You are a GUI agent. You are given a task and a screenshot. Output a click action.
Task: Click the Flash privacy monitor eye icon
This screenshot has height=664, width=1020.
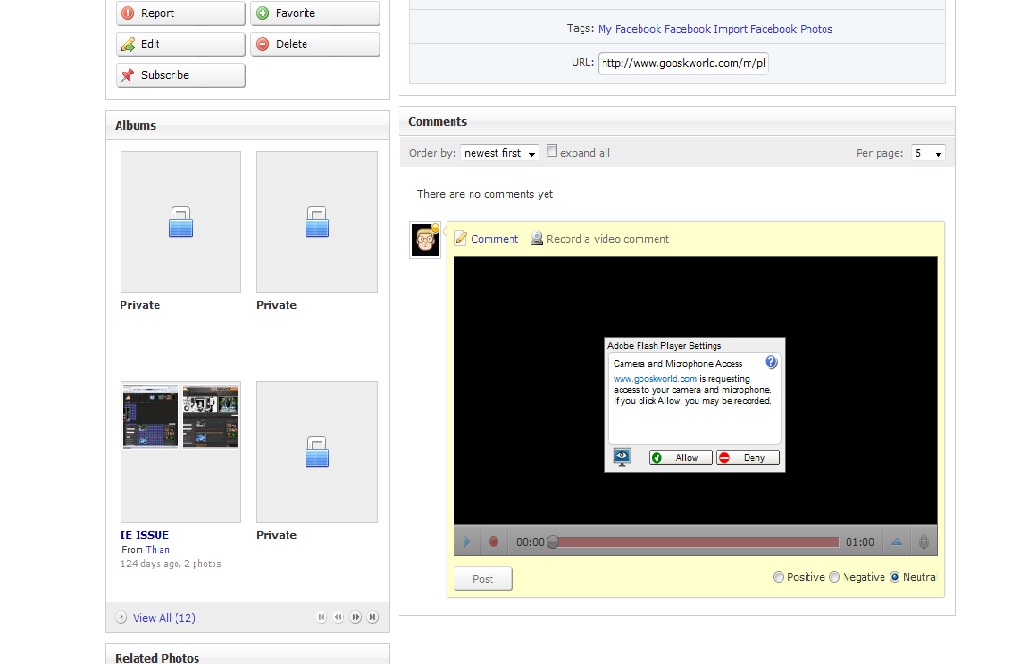coord(622,457)
